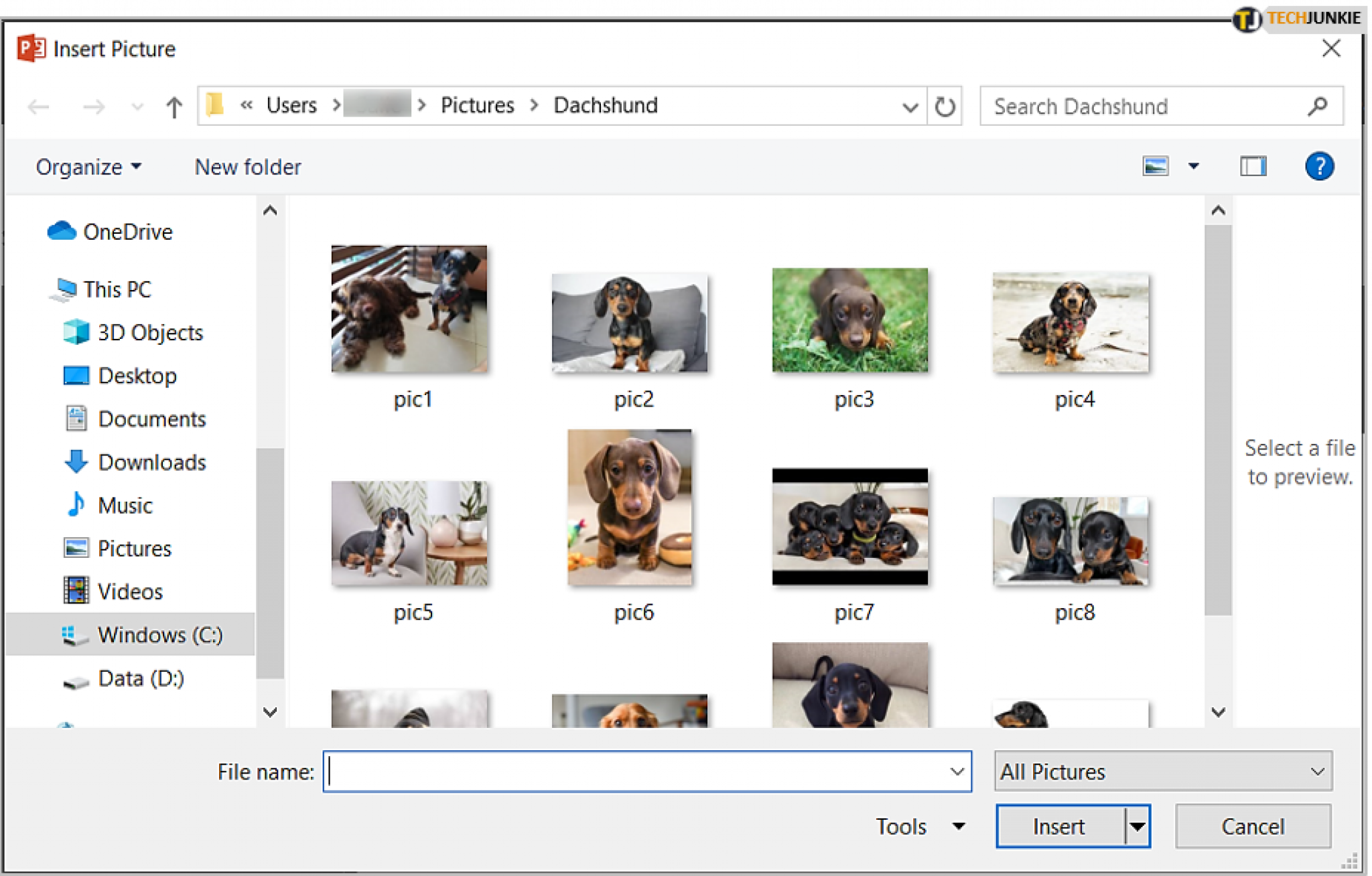Open Help via the question mark icon
1372x876 pixels.
coord(1319,165)
